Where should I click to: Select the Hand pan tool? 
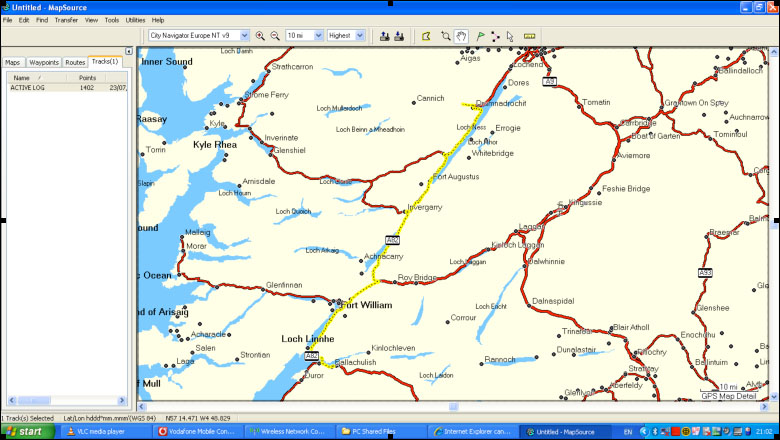(461, 36)
